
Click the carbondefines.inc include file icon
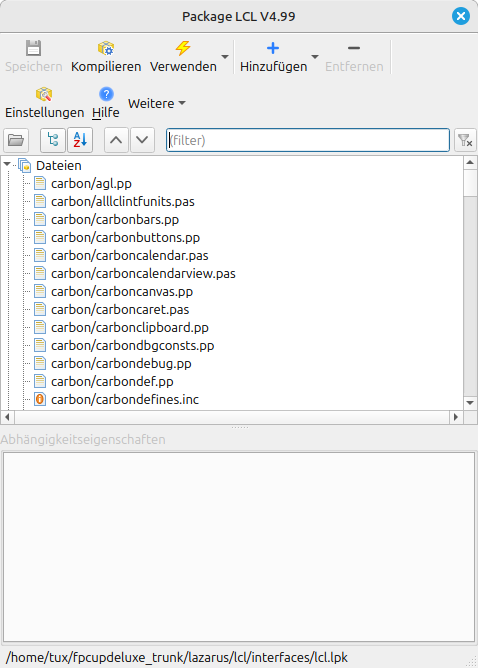[40, 400]
